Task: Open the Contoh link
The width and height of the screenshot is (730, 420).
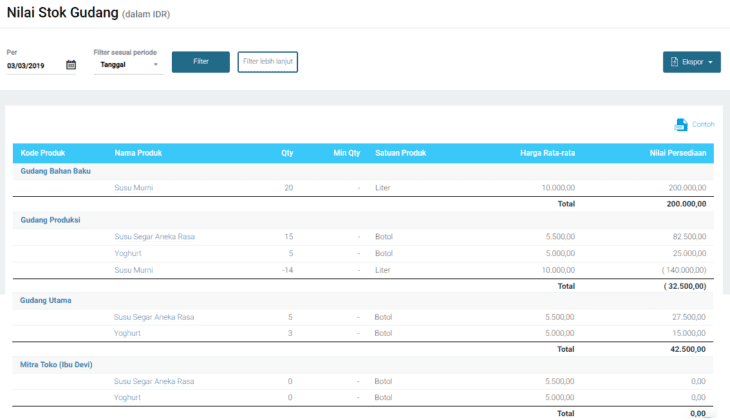Action: [x=703, y=125]
